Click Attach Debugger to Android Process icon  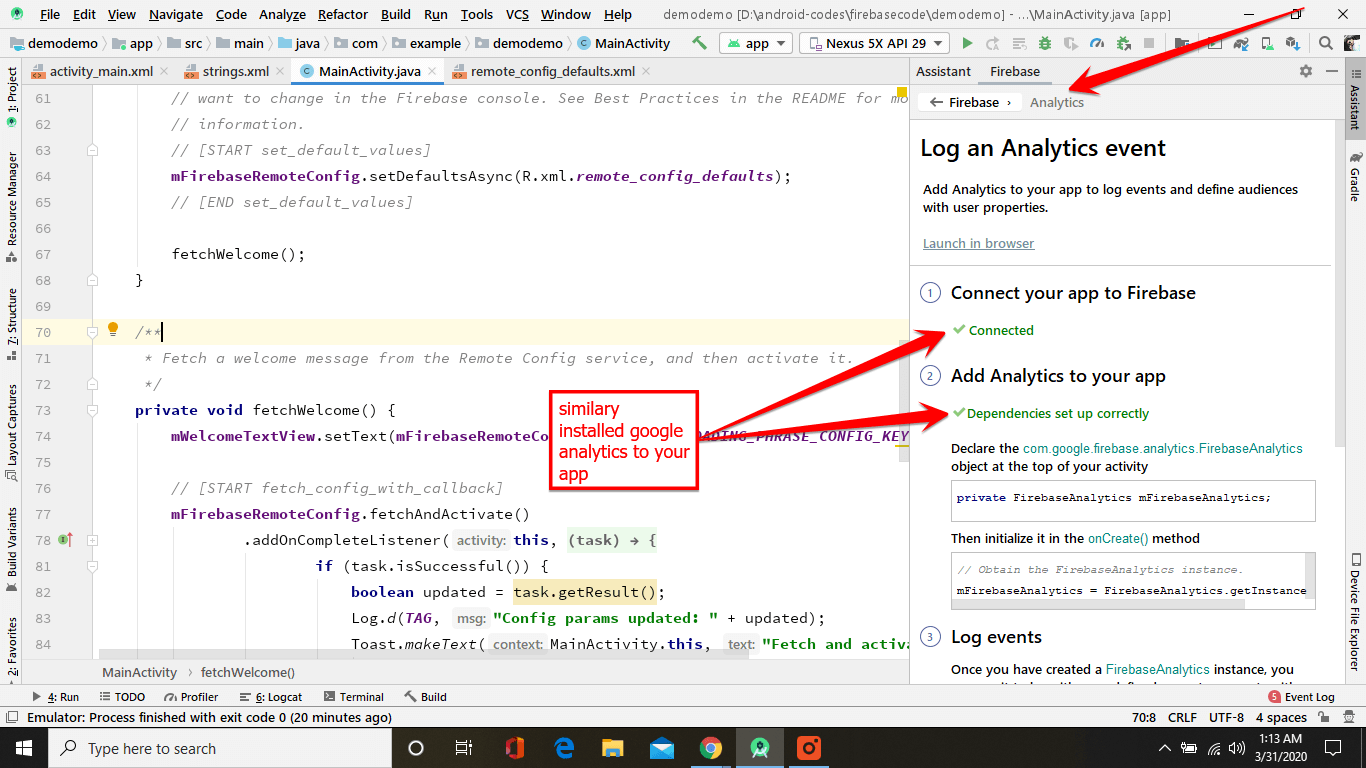tap(1123, 43)
